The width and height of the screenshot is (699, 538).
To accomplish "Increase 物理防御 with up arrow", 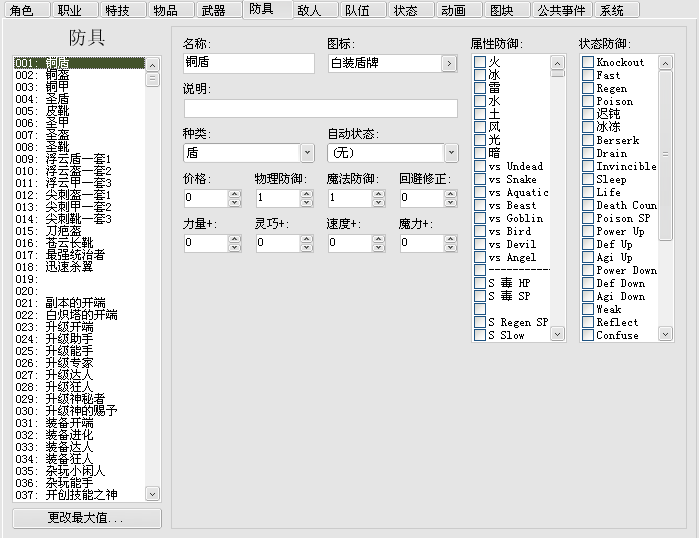I will click(306, 194).
